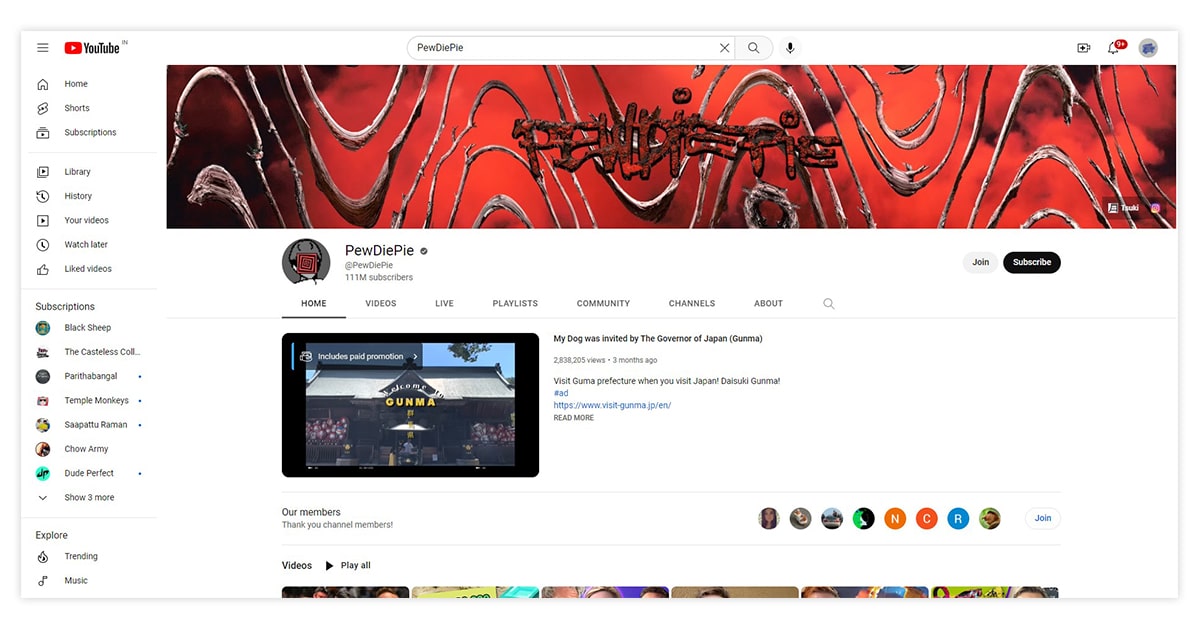The image size is (1200, 630).
Task: Play the Gunma featured video
Action: 410,410
